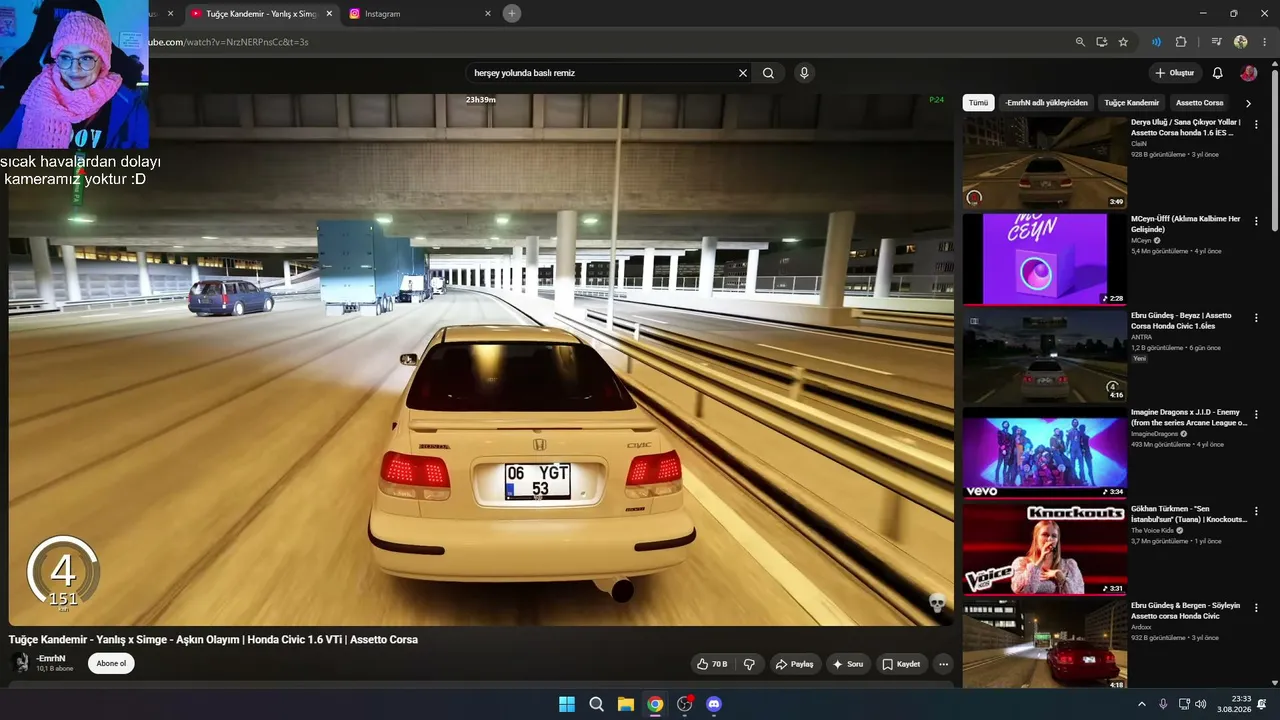Clear the YouTube search box text
Screen dimensions: 1280x720
point(743,73)
